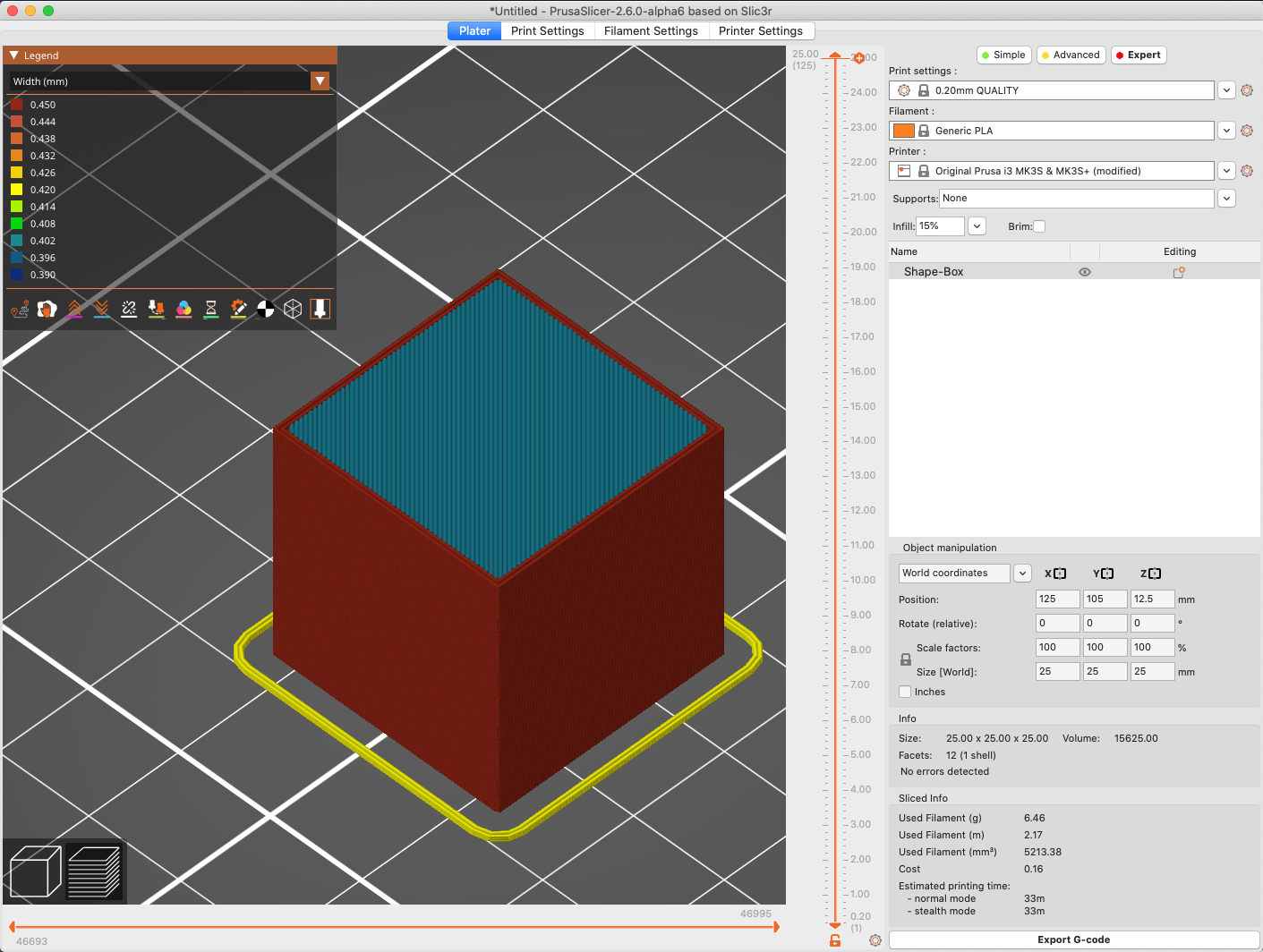The width and height of the screenshot is (1263, 952).
Task: Toggle pause prints hourglass icon
Action: [210, 310]
